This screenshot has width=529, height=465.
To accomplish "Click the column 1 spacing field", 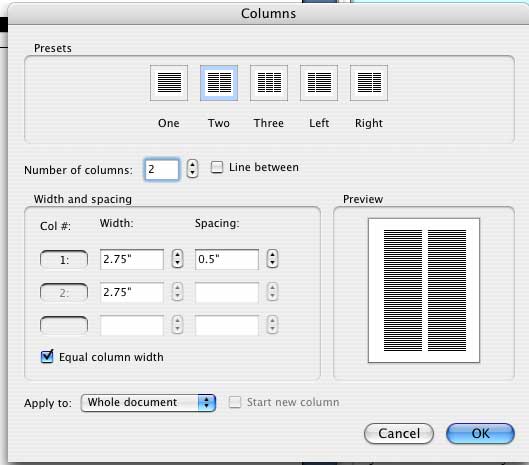I will point(227,259).
